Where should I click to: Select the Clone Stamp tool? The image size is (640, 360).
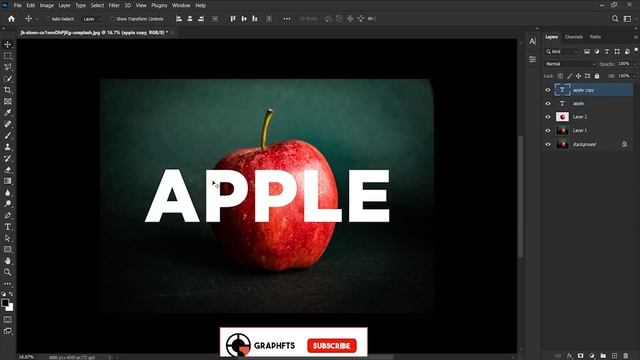pos(7,147)
